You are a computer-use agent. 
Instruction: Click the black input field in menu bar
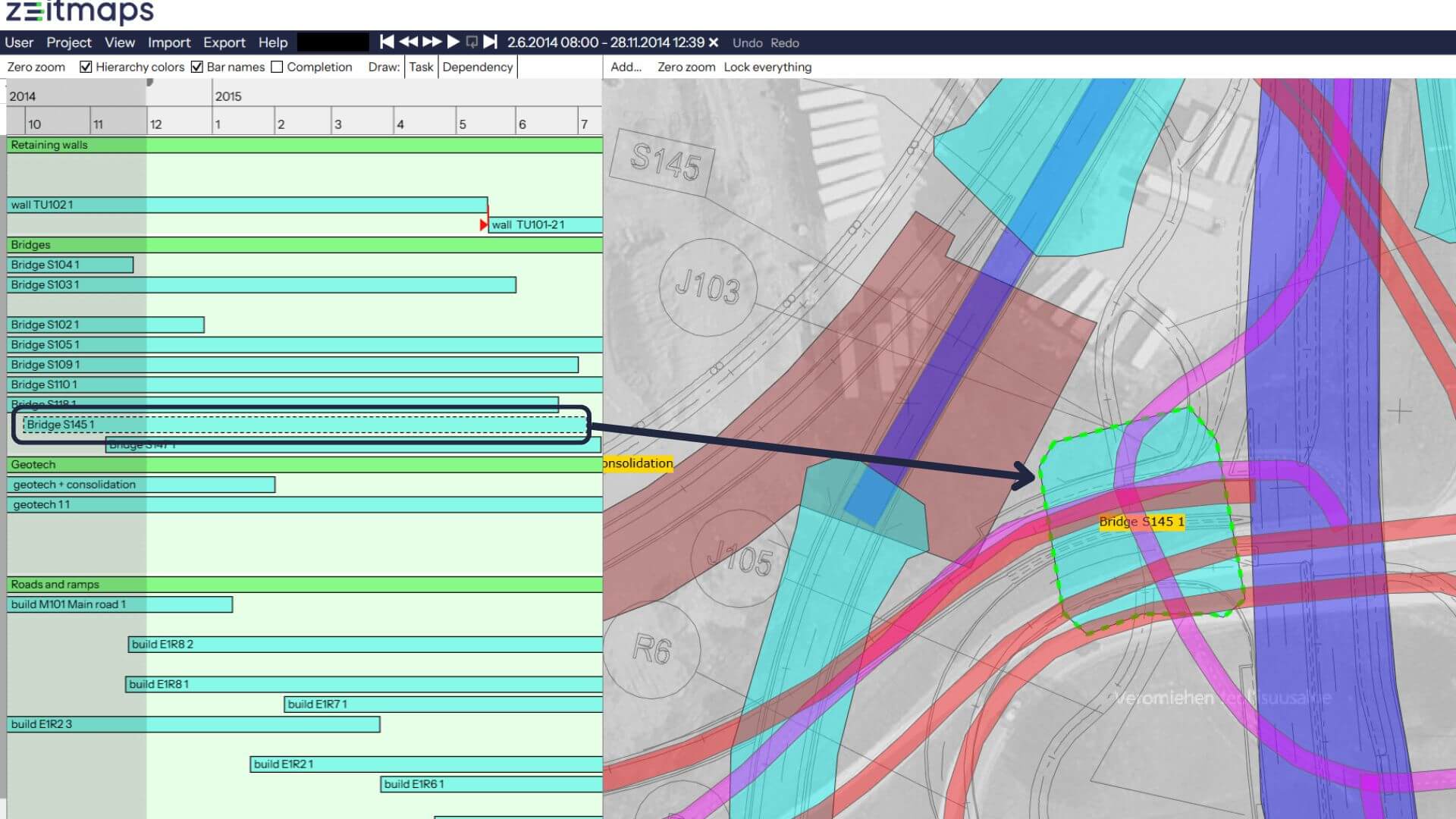333,42
